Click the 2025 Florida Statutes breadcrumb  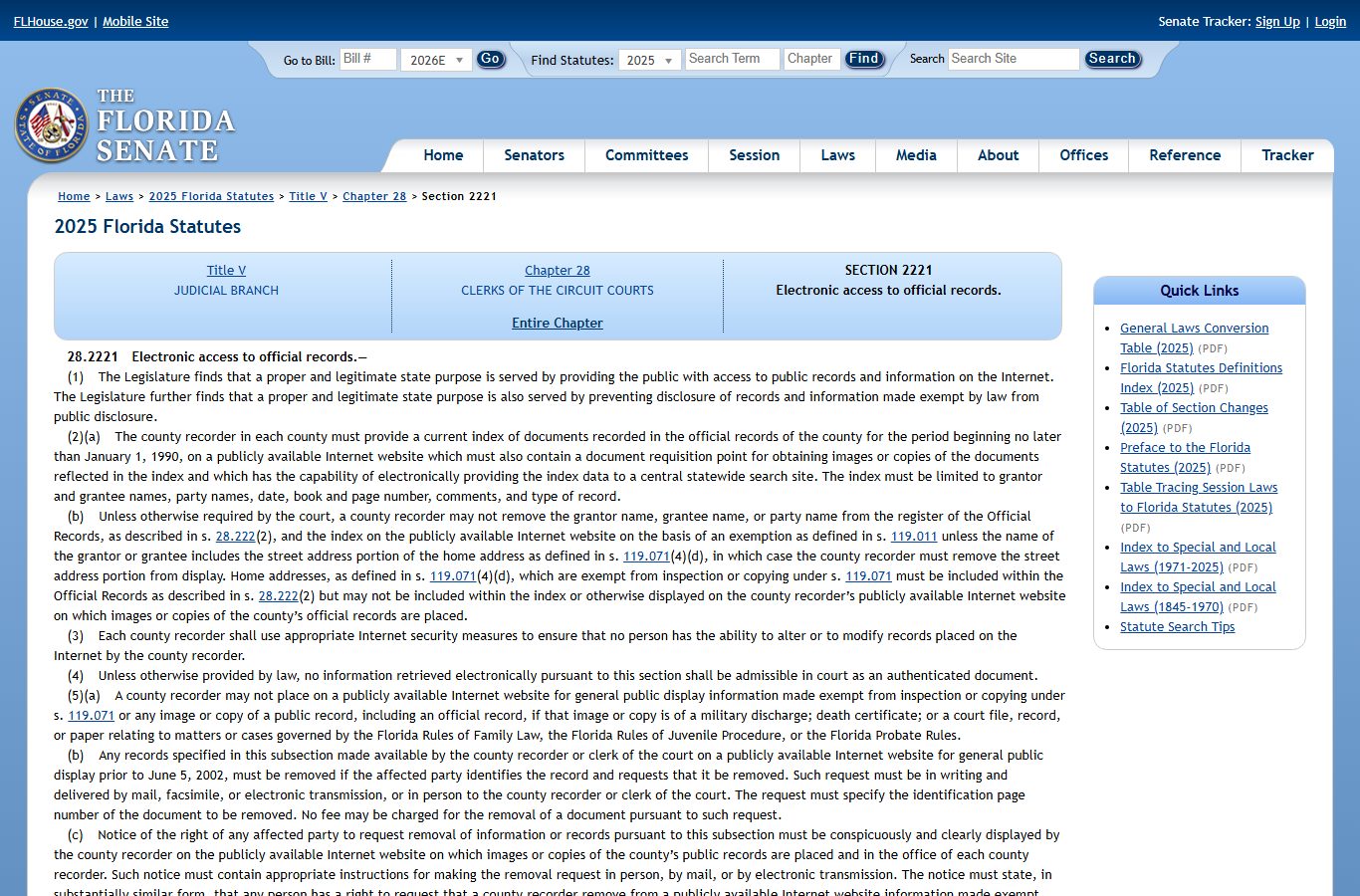point(211,196)
